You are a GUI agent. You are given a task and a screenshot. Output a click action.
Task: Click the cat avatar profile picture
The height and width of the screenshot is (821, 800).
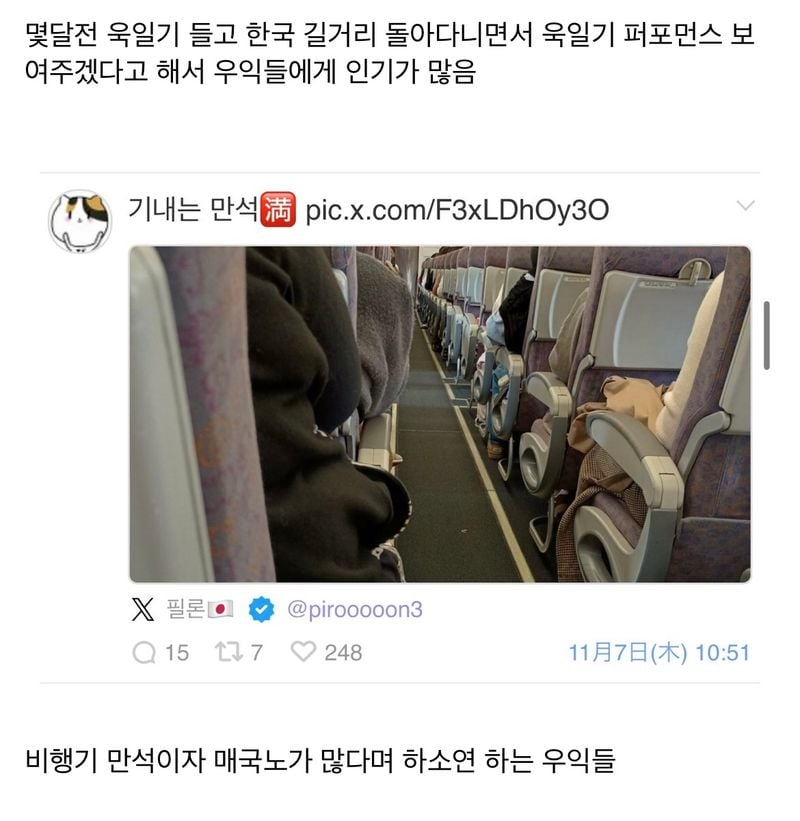(80, 221)
